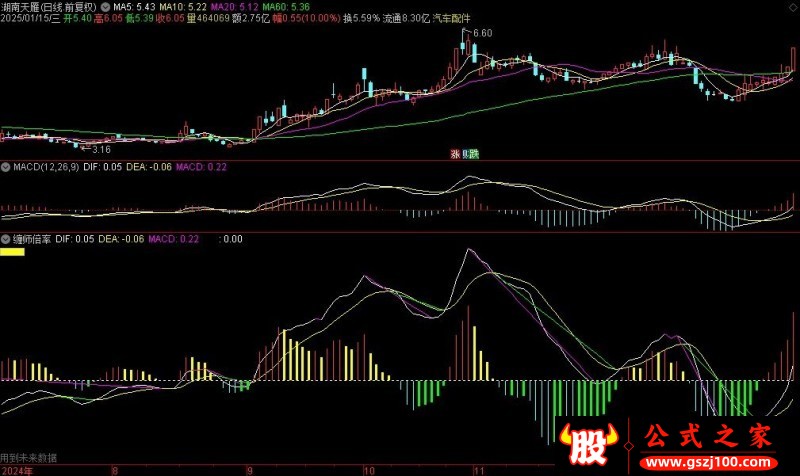Click the MA60: 5.36 green label
This screenshot has height=476, width=800.
click(286, 7)
